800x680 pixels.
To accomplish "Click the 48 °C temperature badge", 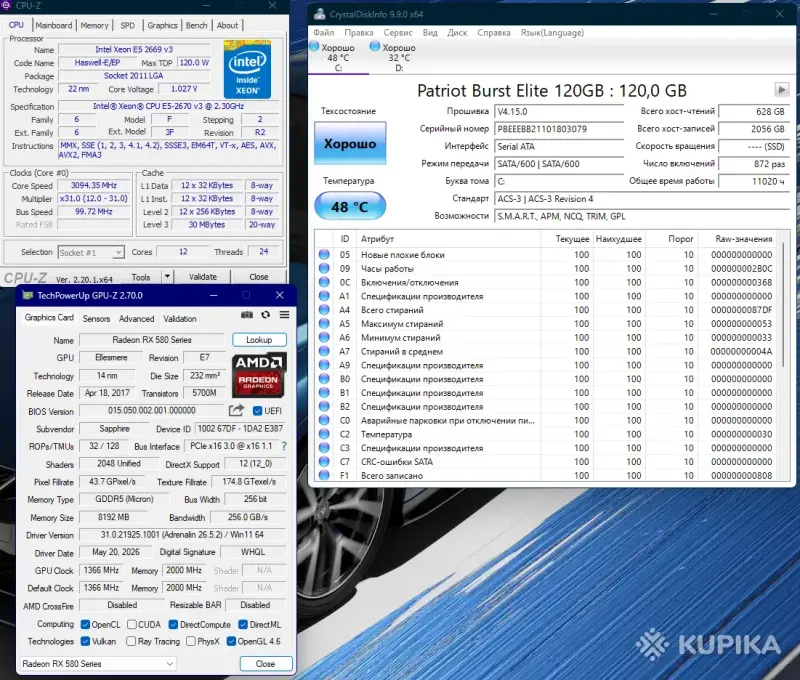I will 350,206.
